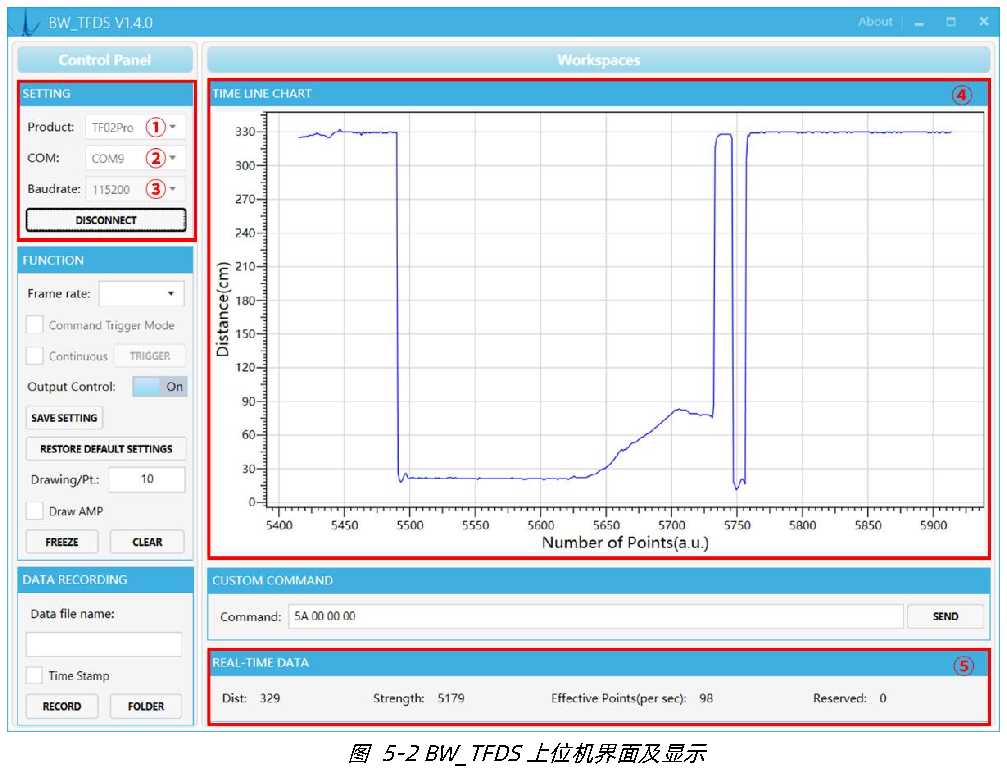The height and width of the screenshot is (773, 1007).
Task: Click the Effective Points value 98
Action: pos(706,698)
